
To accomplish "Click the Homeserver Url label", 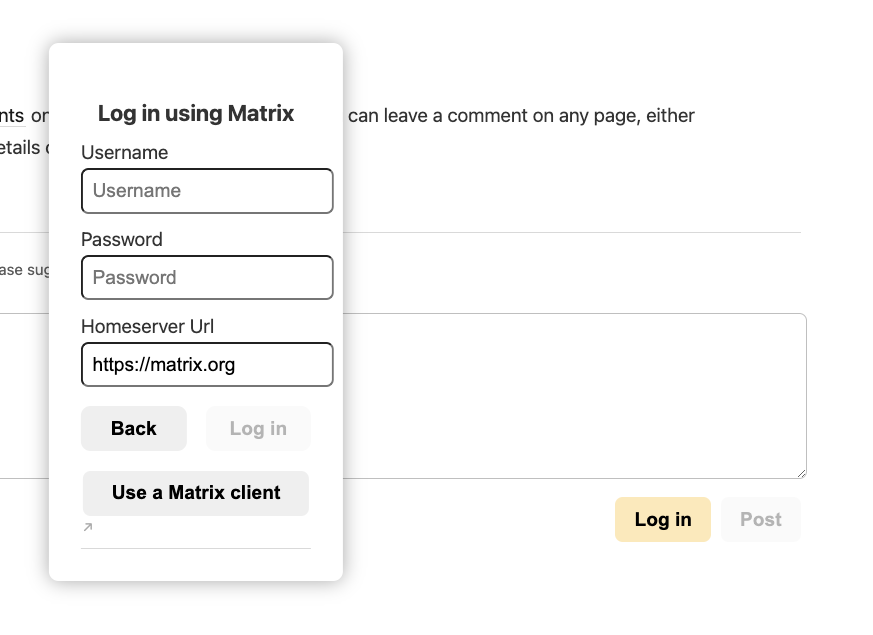I will 148,326.
